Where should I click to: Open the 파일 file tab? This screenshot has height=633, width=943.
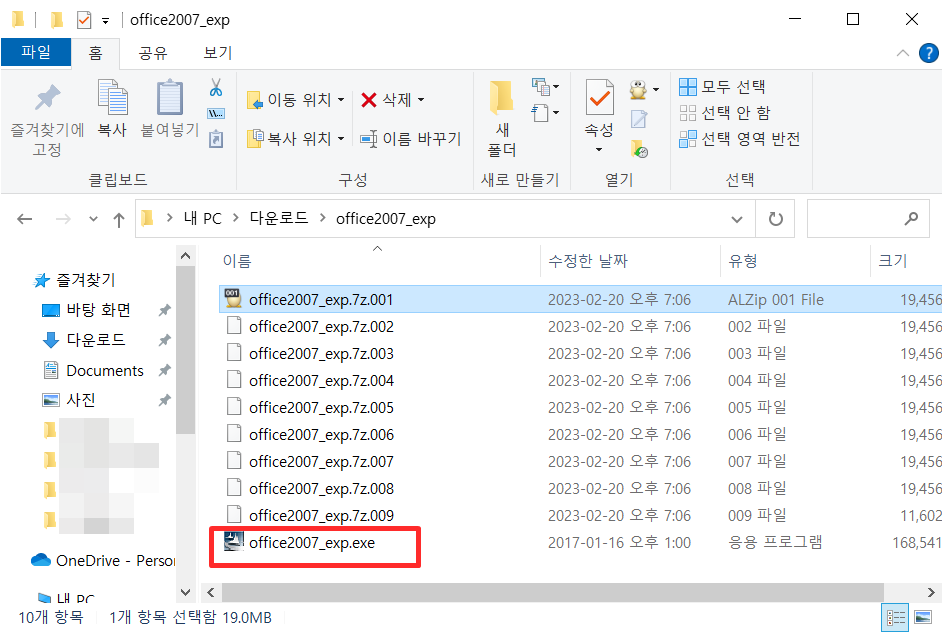coord(36,52)
